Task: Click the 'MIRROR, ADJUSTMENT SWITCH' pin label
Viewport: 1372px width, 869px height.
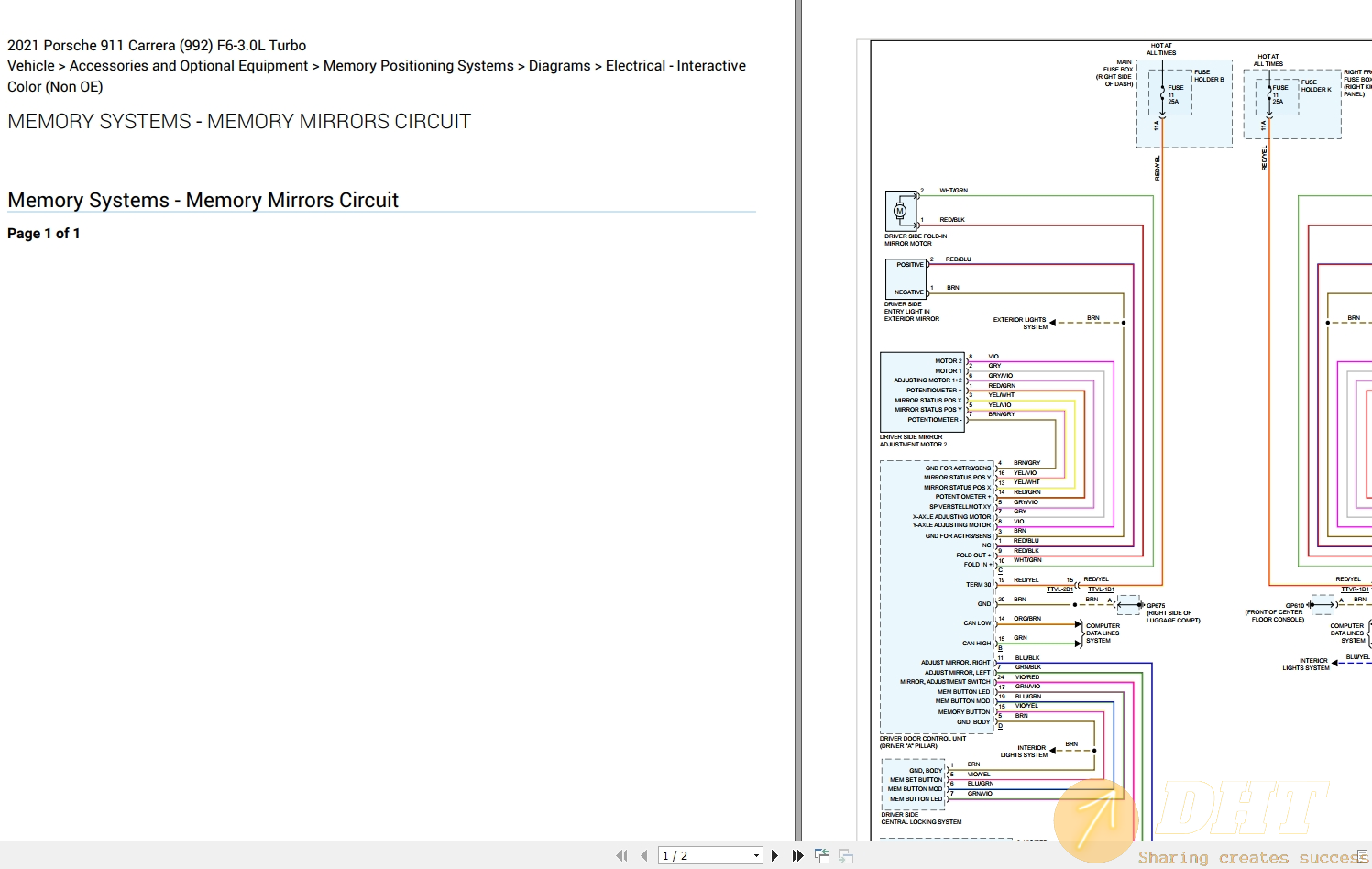Action: [946, 682]
